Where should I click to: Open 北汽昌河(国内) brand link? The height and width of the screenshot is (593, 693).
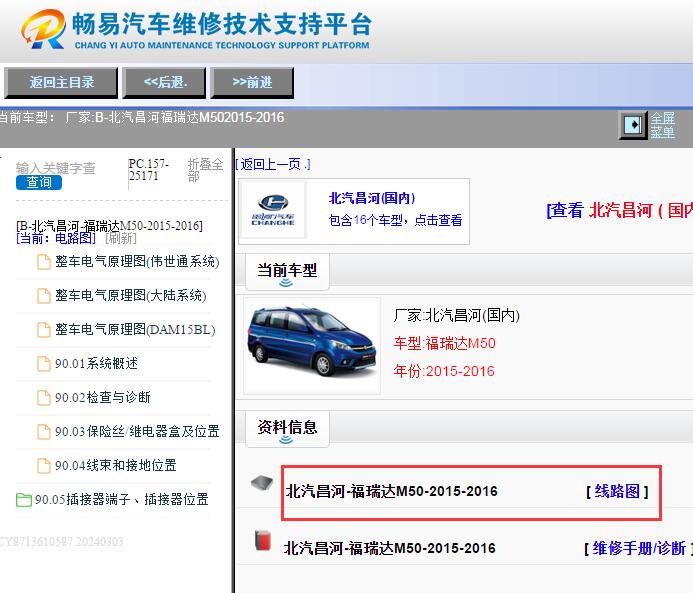[x=372, y=198]
